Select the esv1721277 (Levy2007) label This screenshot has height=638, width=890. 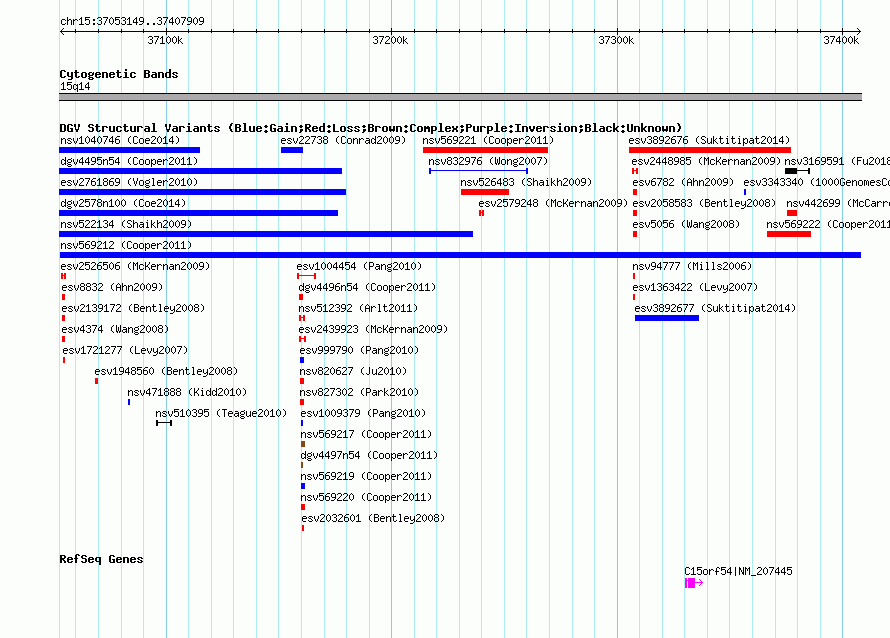click(125, 350)
